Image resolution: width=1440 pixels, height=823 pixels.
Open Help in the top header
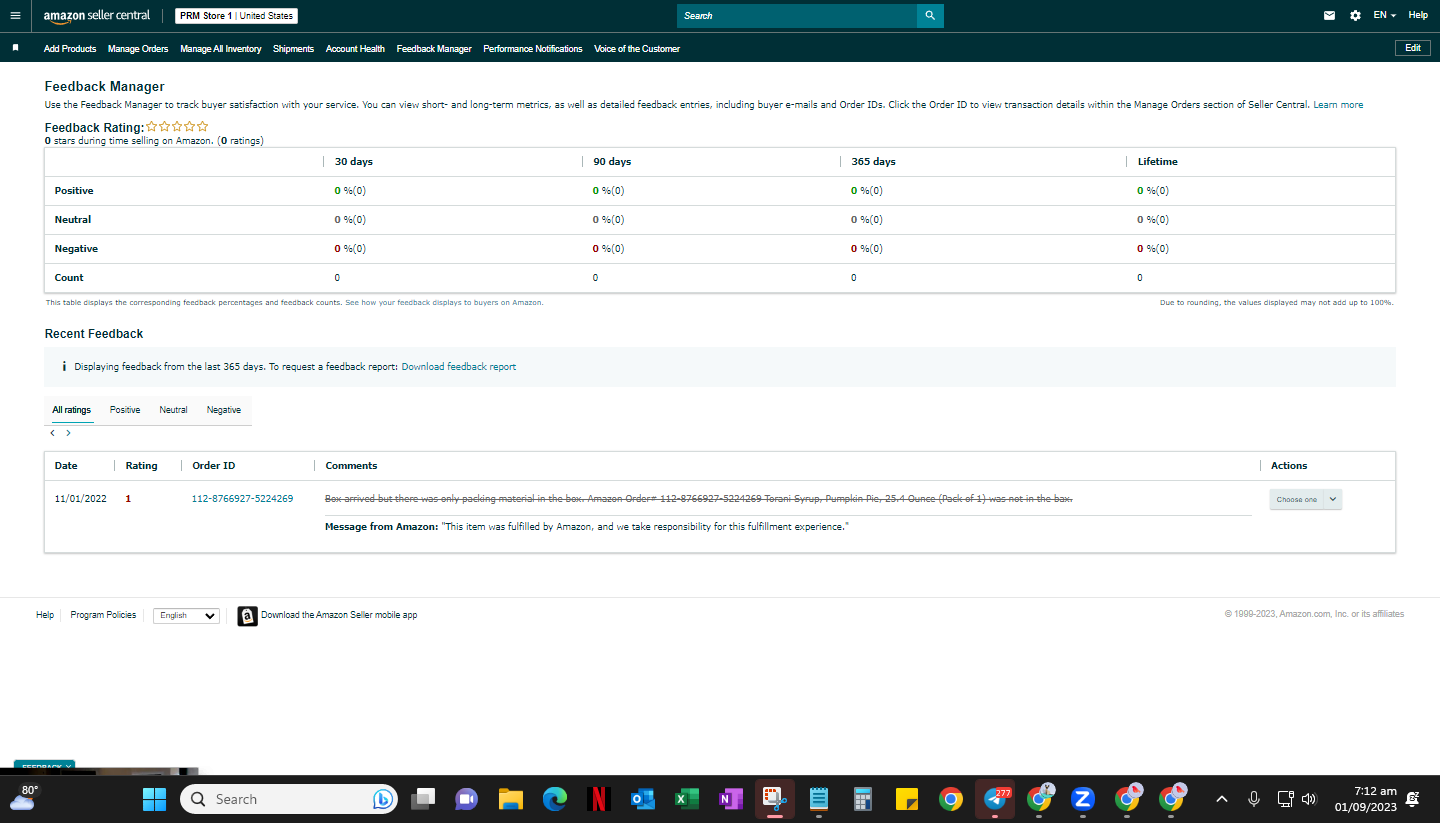[x=1418, y=15]
